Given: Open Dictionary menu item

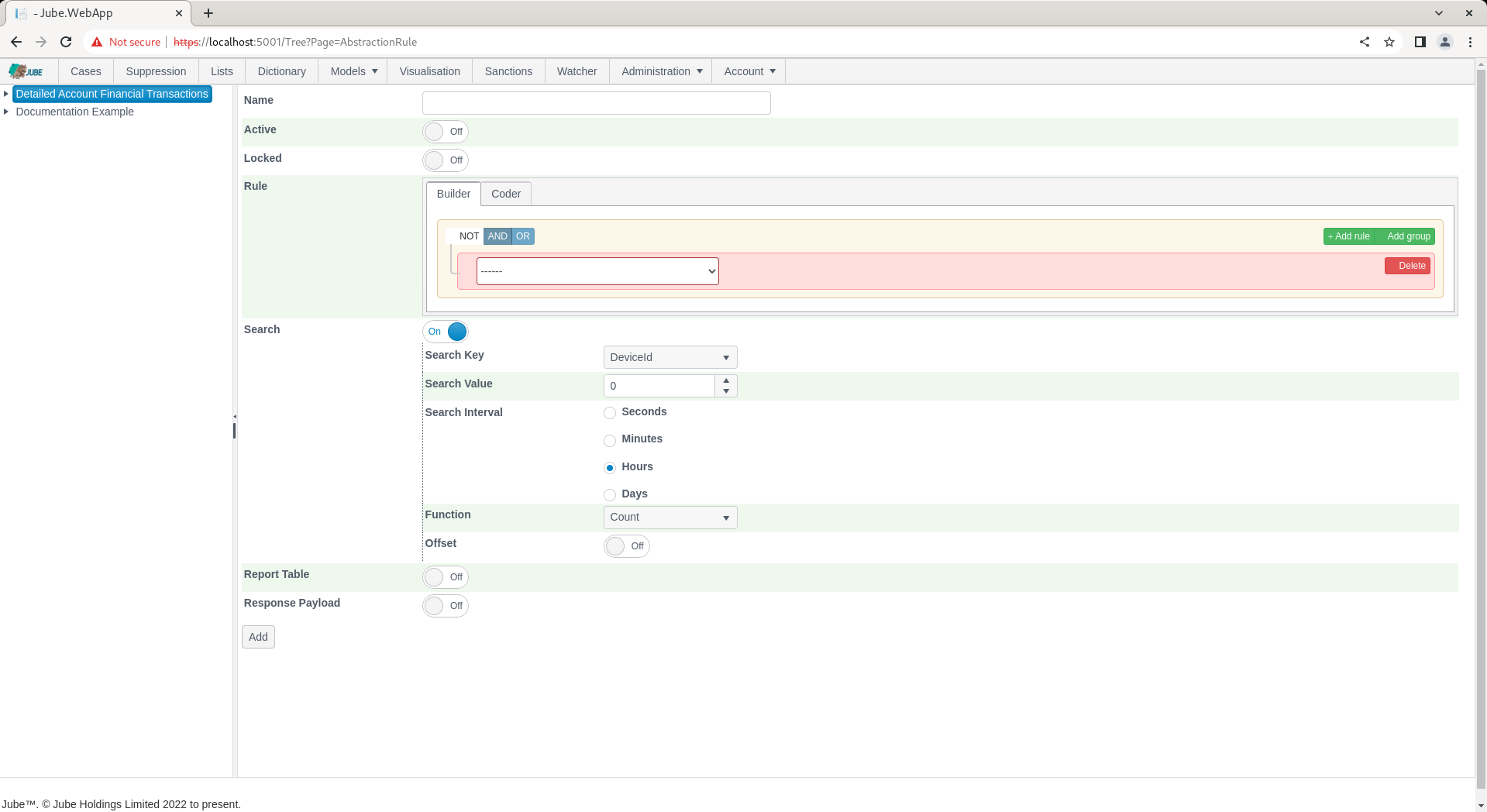Looking at the screenshot, I should click(x=282, y=71).
